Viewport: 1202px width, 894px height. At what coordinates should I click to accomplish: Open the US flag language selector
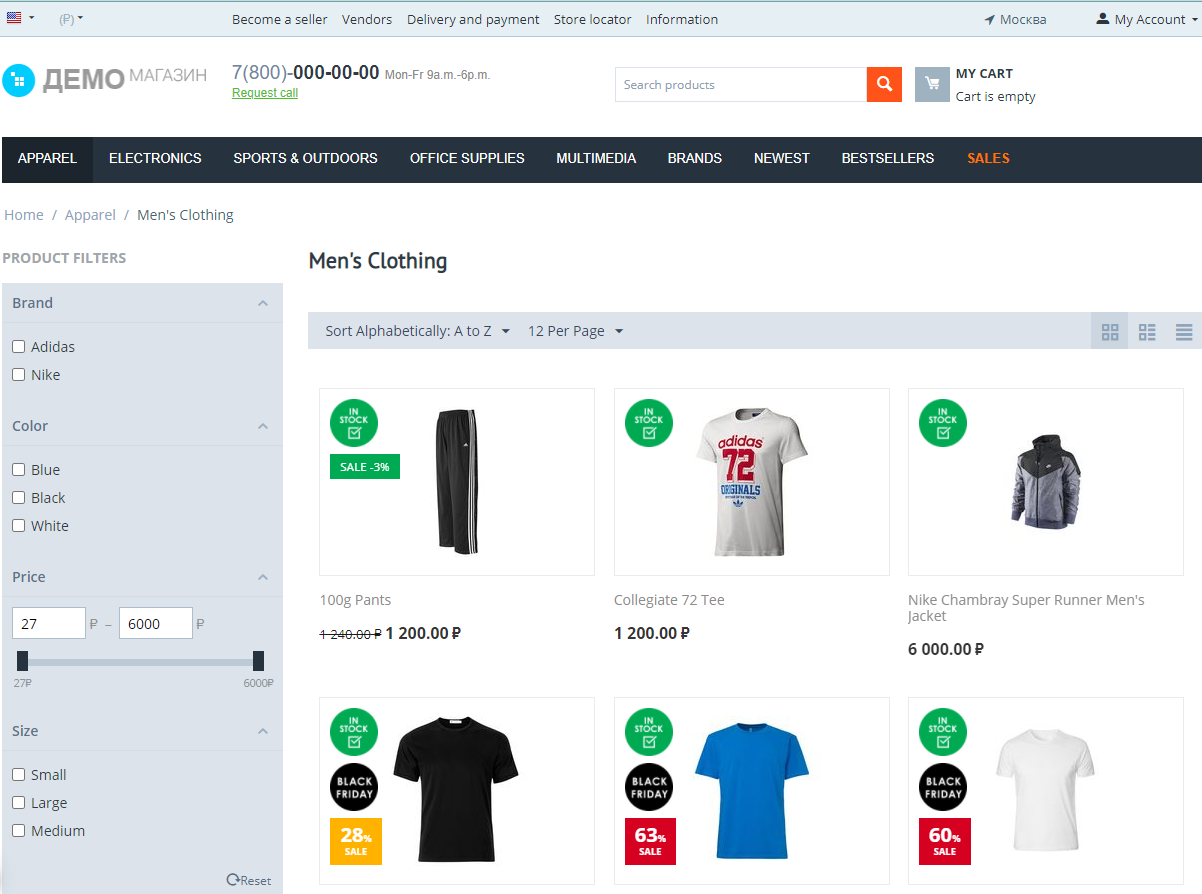20,18
